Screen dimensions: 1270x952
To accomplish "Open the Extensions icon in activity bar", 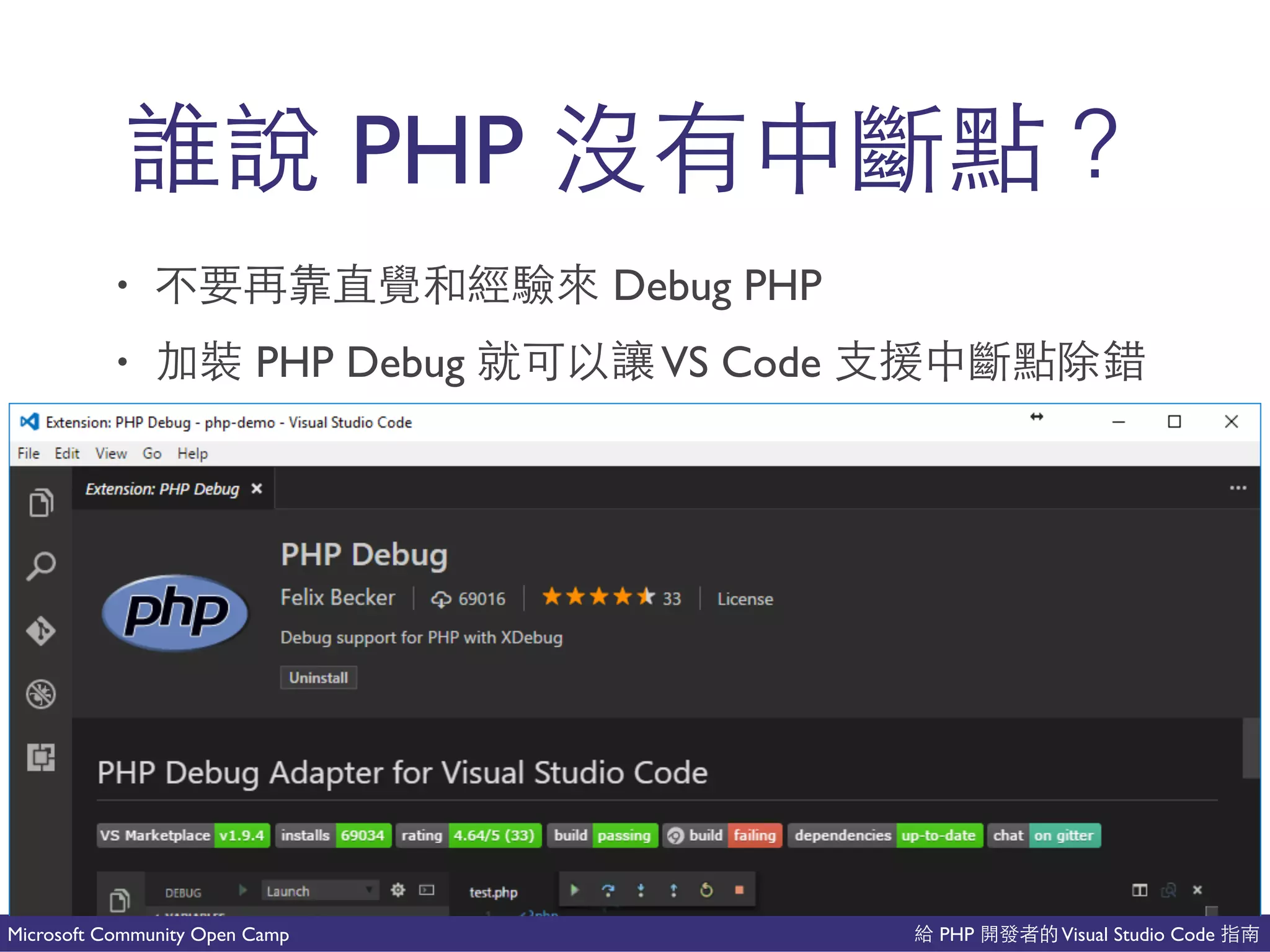I will pyautogui.click(x=41, y=757).
